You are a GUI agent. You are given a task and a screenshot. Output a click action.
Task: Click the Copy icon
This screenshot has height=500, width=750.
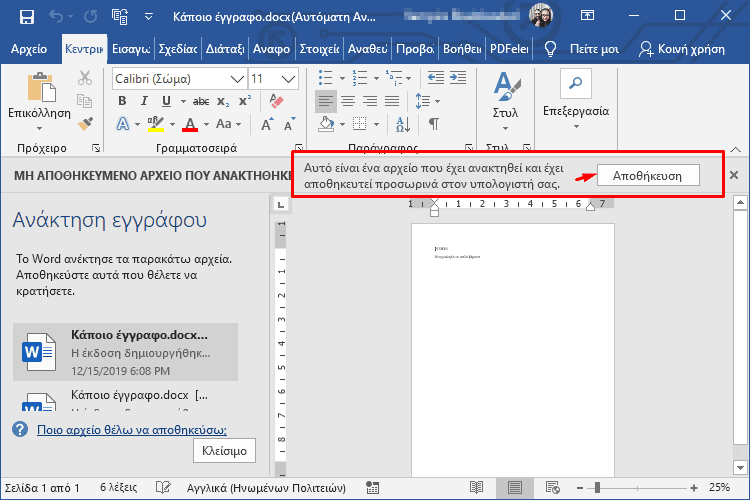pos(85,100)
